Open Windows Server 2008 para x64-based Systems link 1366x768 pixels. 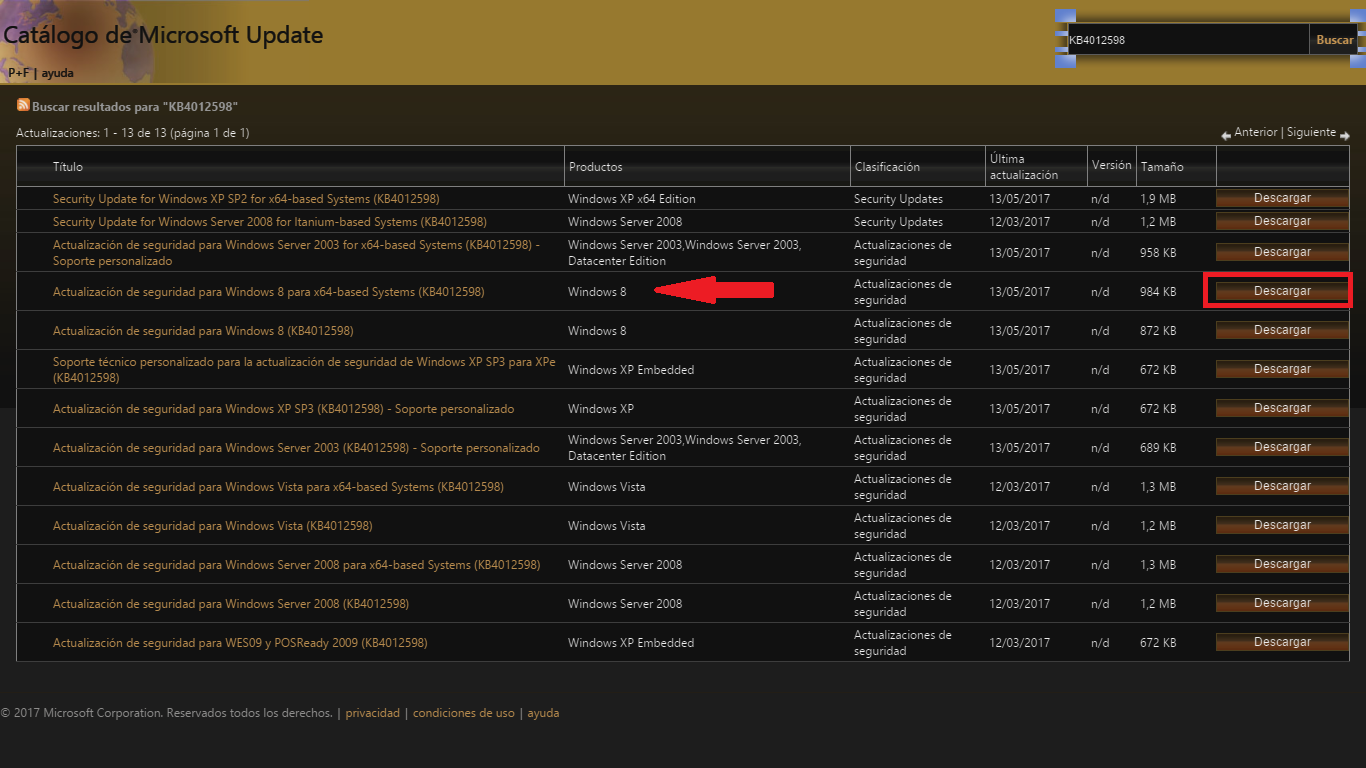pos(296,565)
